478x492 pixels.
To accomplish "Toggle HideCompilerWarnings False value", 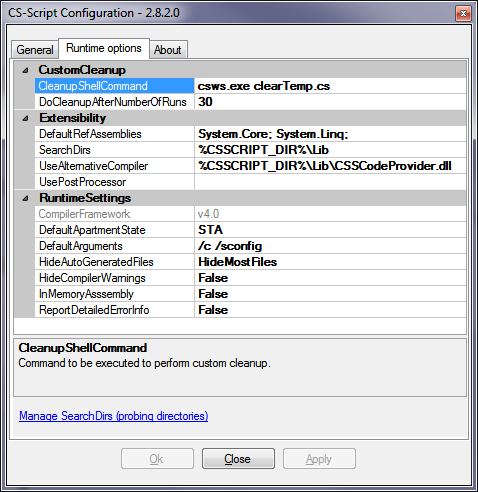I will [x=330, y=278].
